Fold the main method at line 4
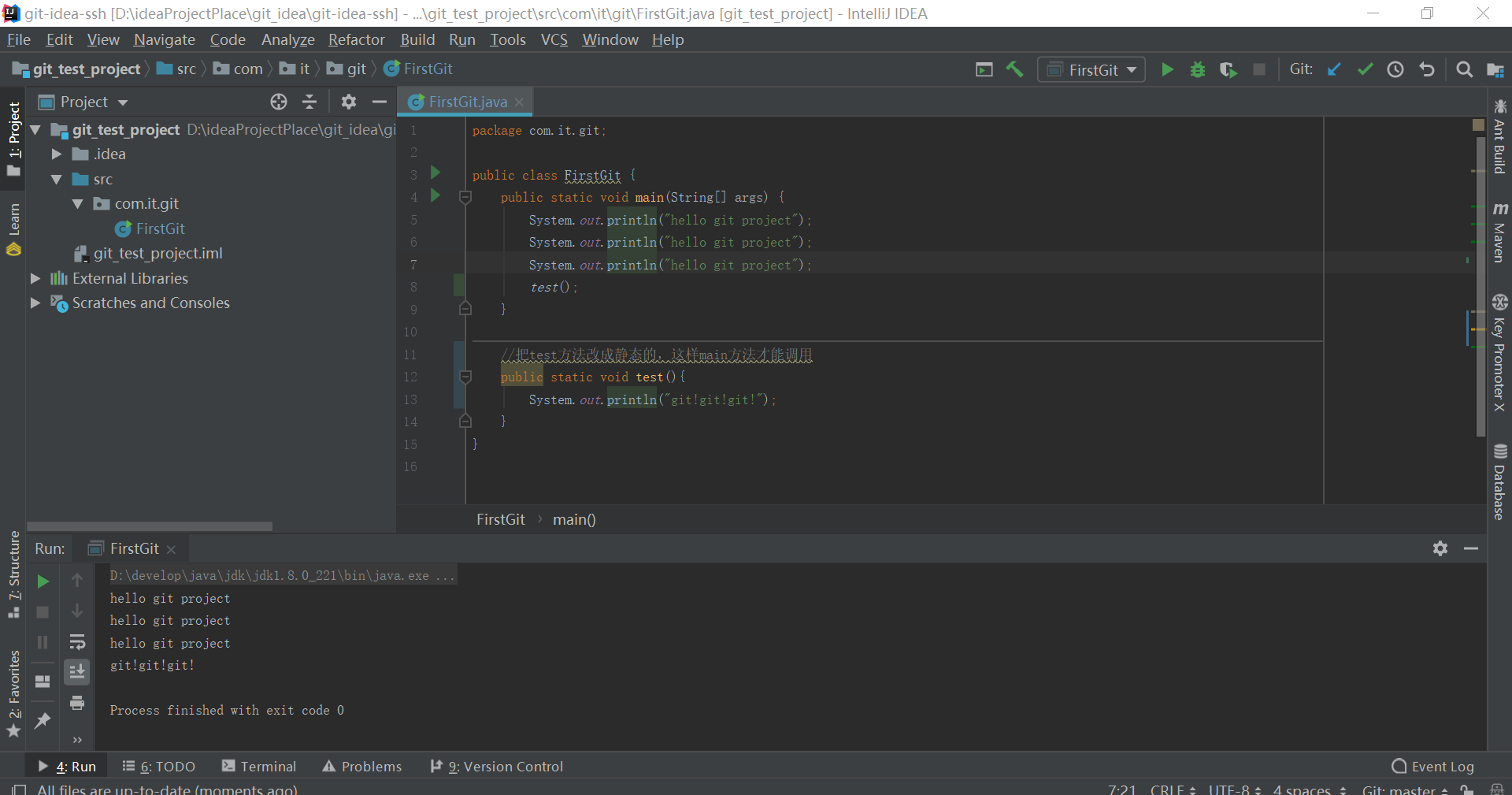 point(465,197)
